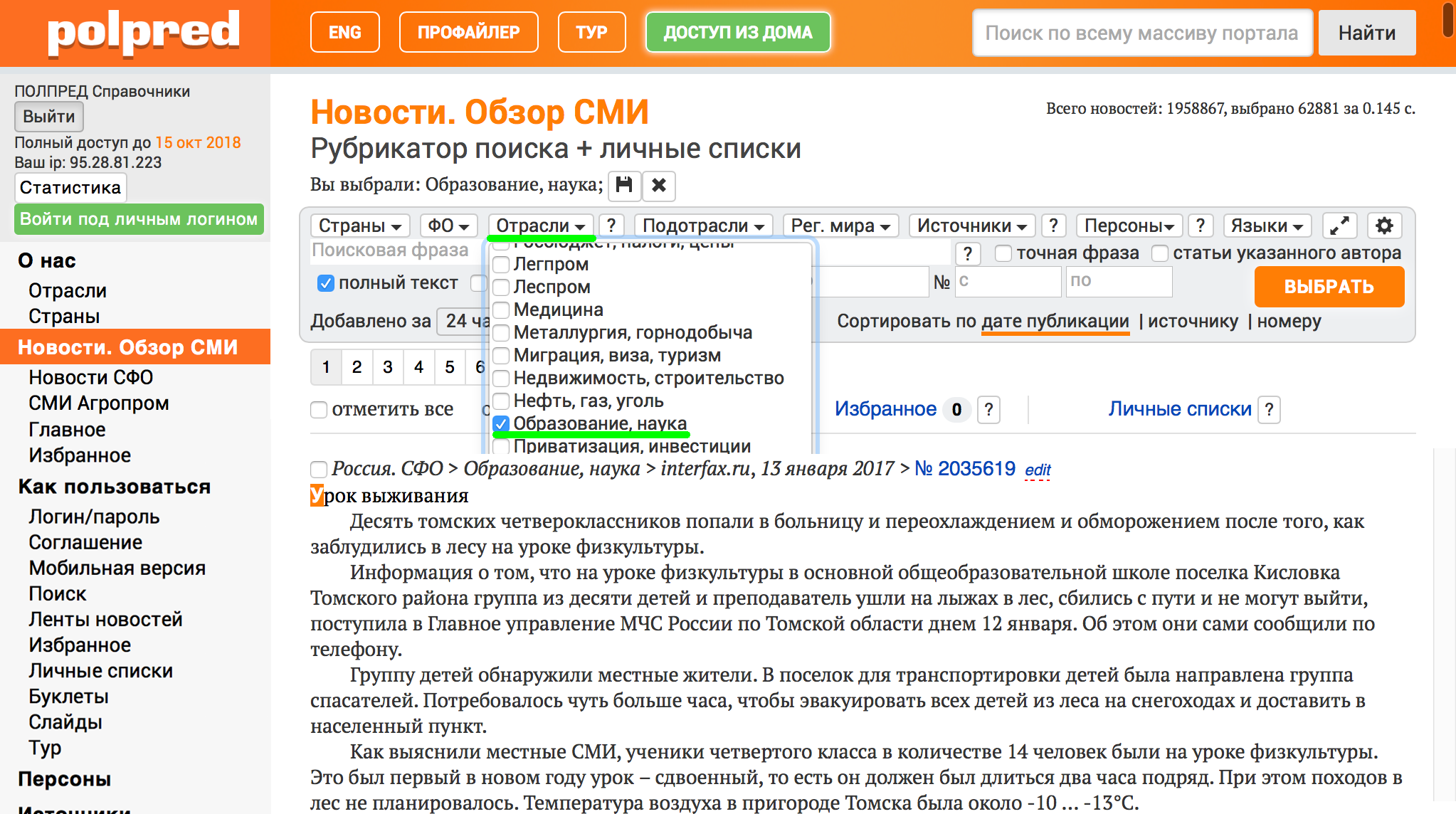Click the question mark help icon next to Источники
The height and width of the screenshot is (814, 1456).
point(1053,226)
